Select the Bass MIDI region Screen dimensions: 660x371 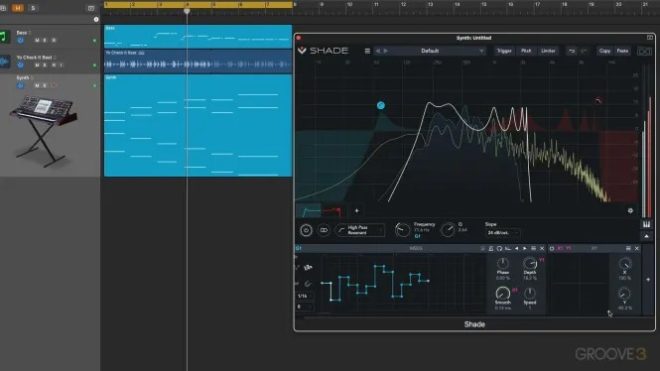click(198, 37)
